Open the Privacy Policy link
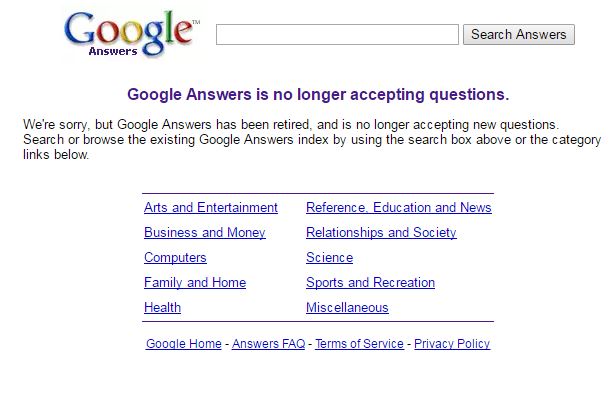The height and width of the screenshot is (402, 616). click(x=452, y=344)
